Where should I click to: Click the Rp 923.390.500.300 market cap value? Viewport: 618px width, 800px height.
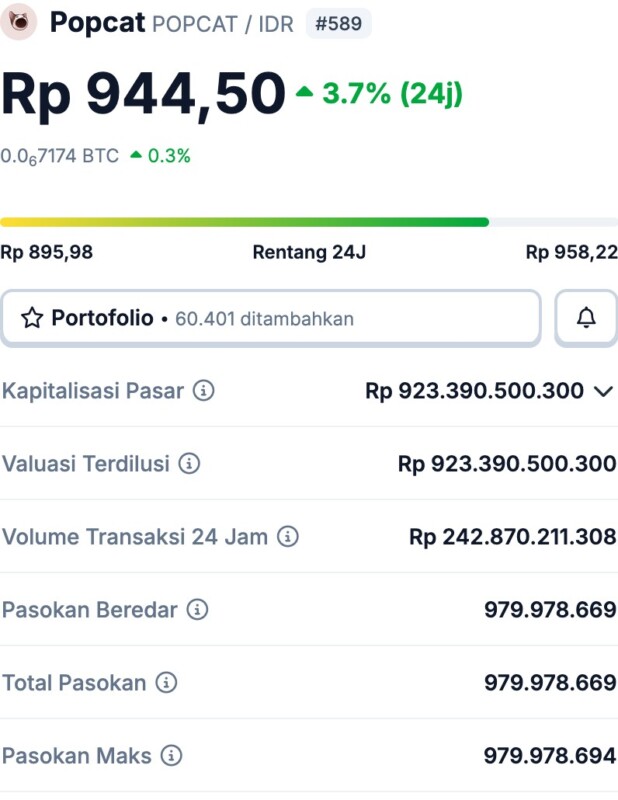pos(474,391)
